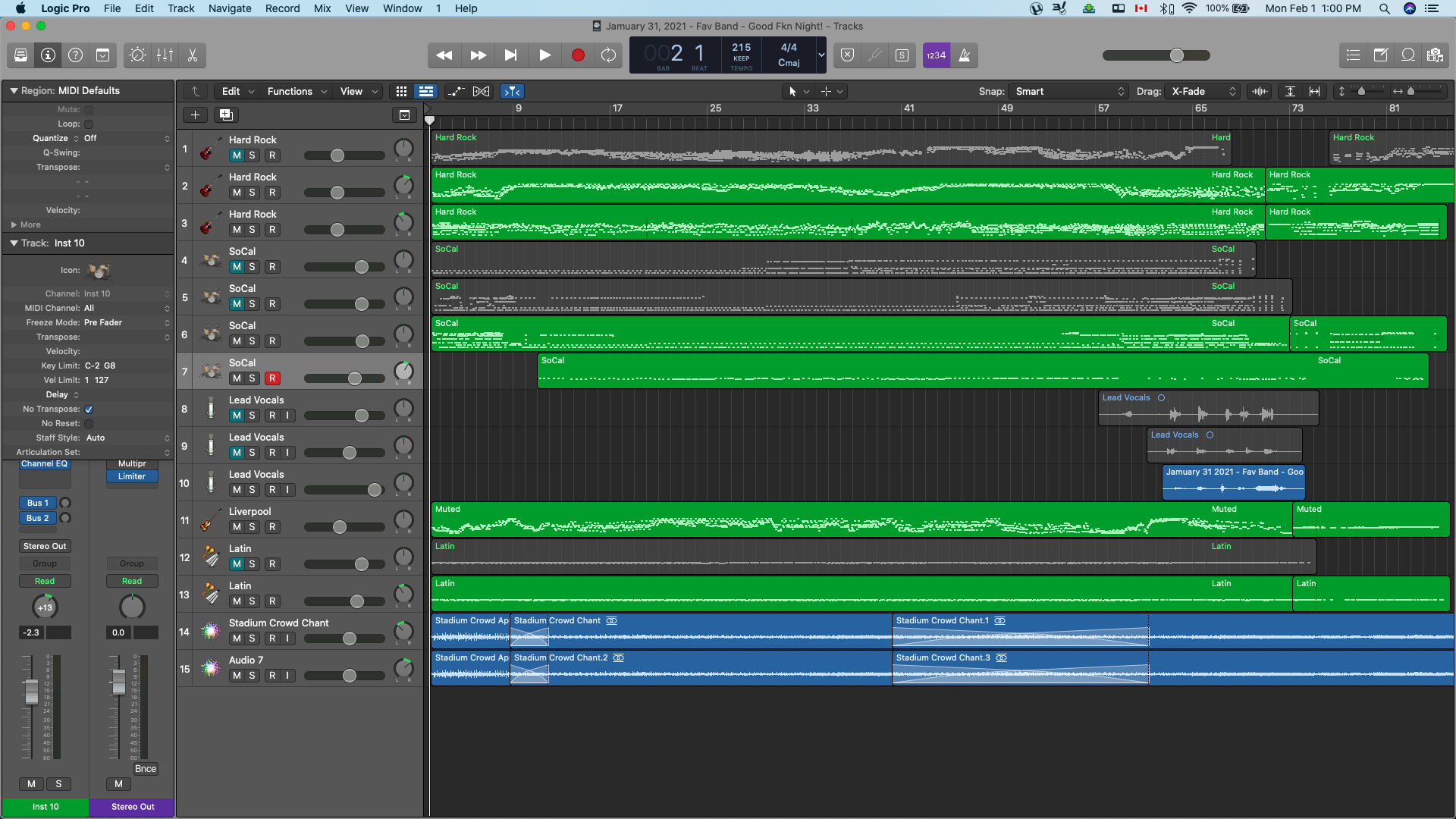Toggle the Region Mute checkbox
1456x819 pixels.
click(89, 109)
